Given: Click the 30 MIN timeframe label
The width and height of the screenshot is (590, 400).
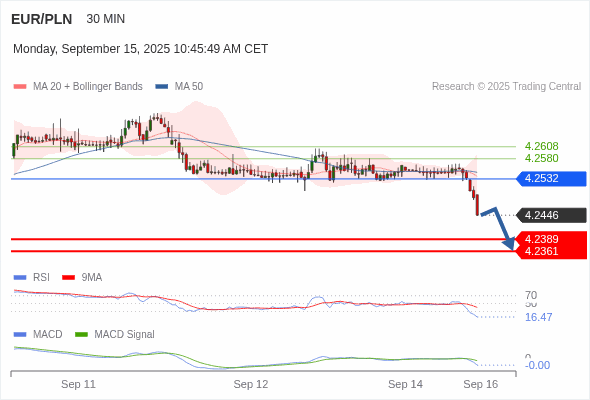Looking at the screenshot, I should coord(106,19).
